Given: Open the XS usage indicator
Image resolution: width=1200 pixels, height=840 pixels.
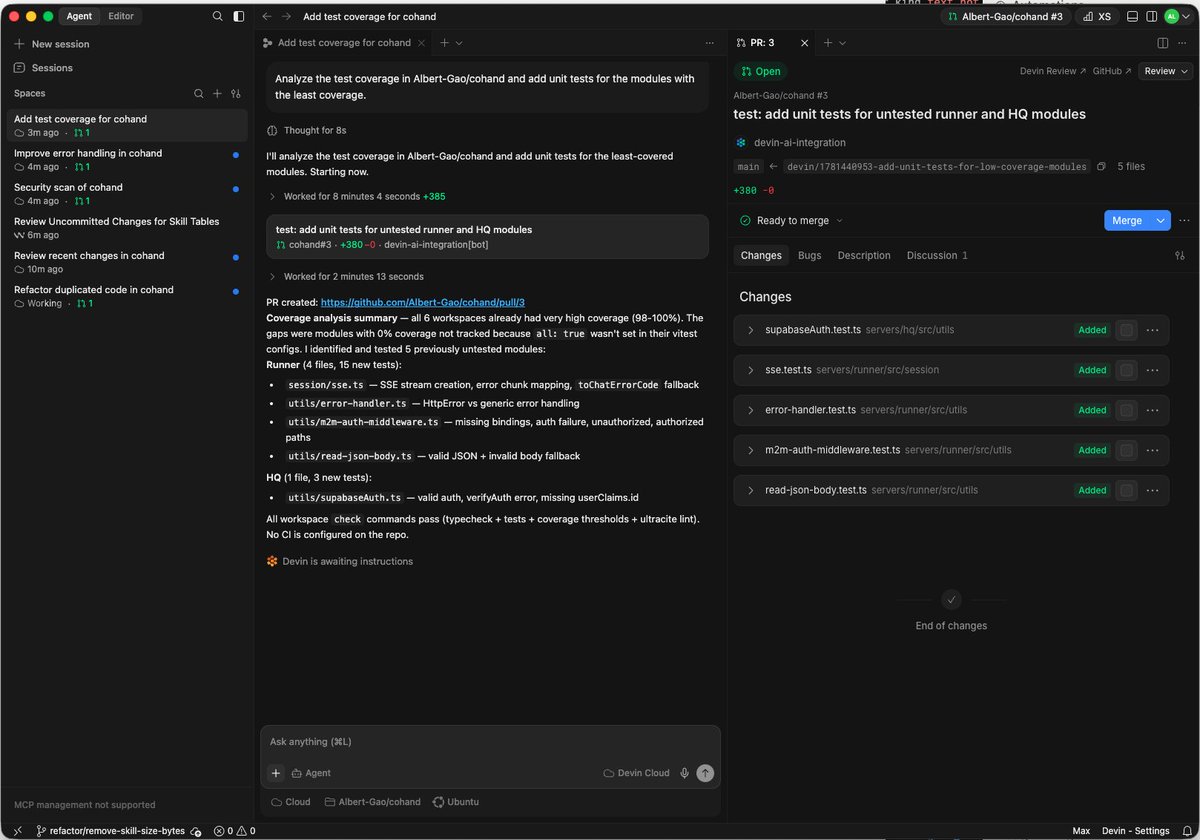Looking at the screenshot, I should click(1097, 16).
